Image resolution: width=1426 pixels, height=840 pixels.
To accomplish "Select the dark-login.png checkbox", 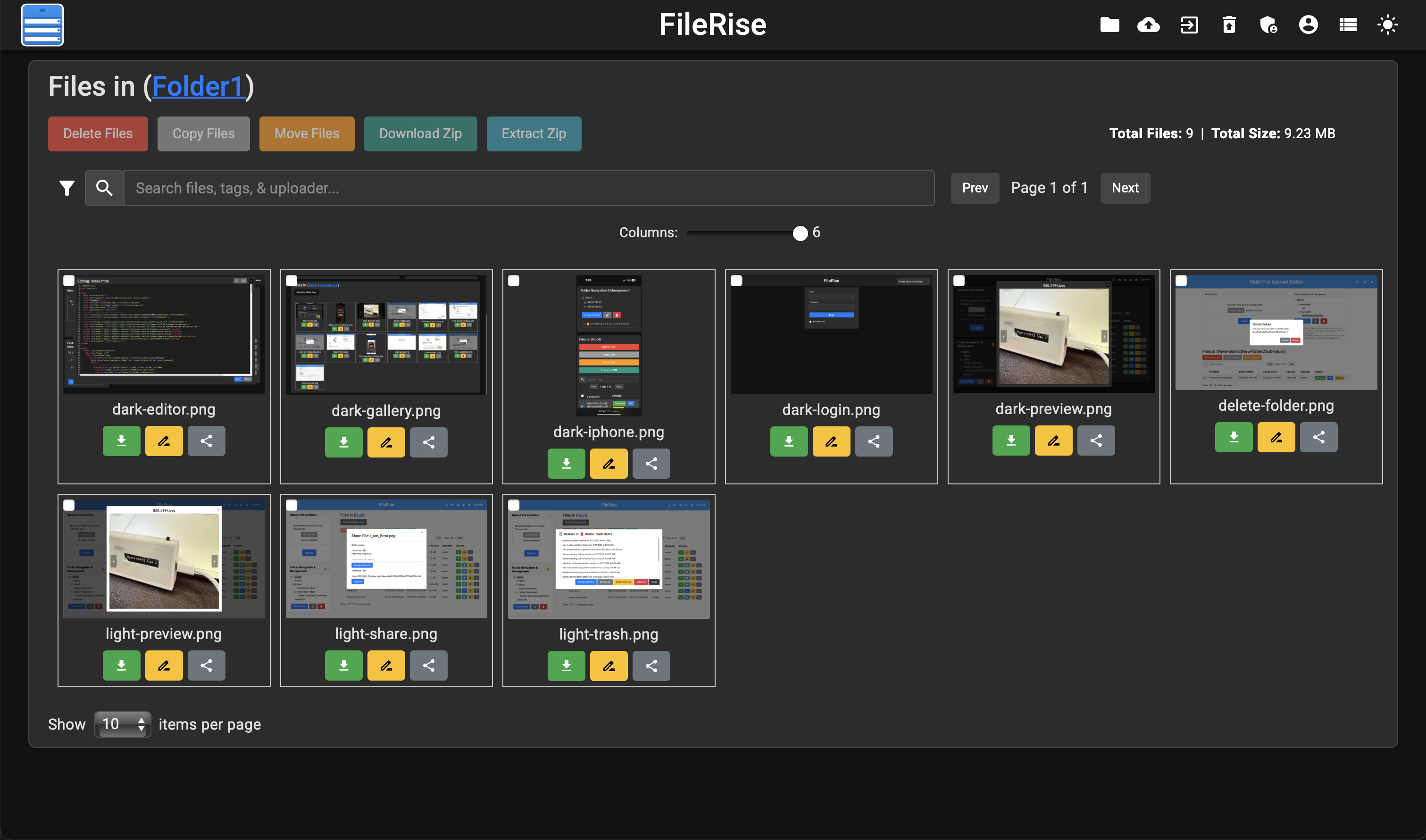I will [x=736, y=281].
